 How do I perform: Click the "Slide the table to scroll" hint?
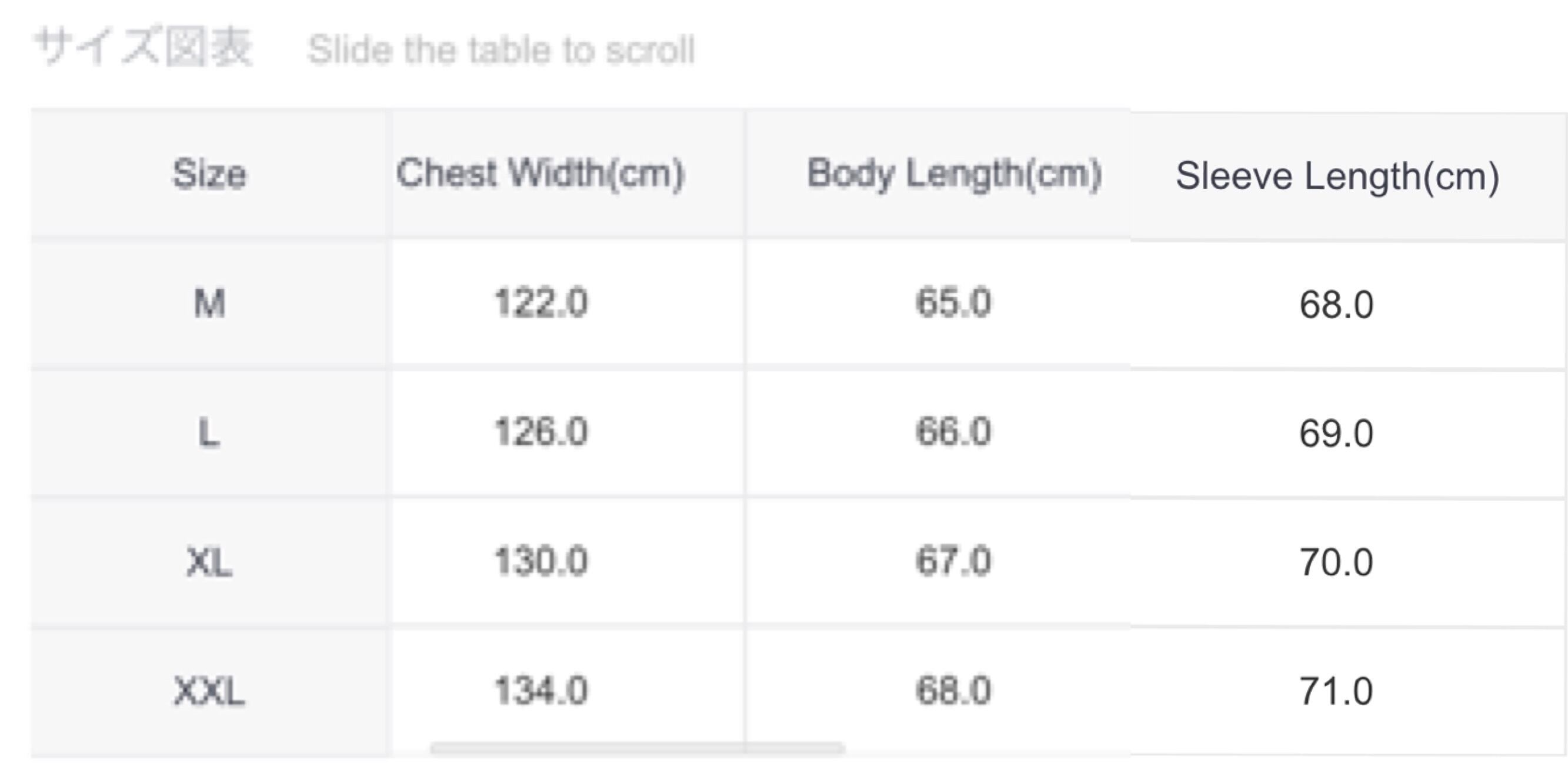click(501, 50)
